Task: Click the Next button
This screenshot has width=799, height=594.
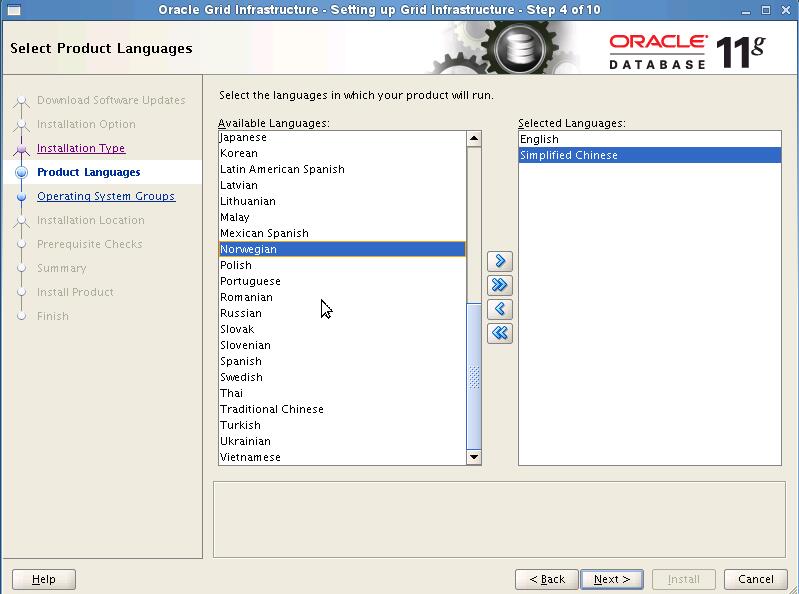Action: [612, 579]
